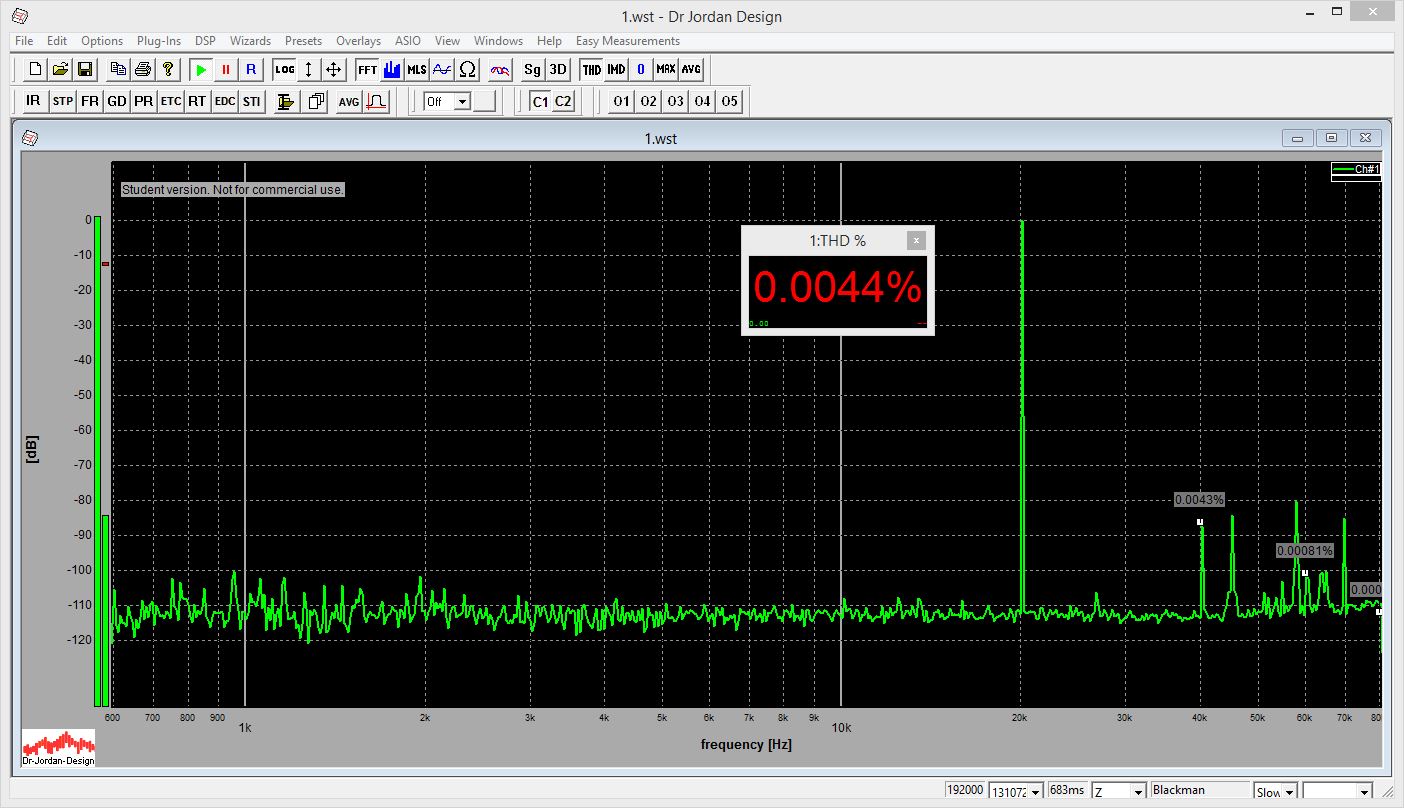Open the DSP menu
The height and width of the screenshot is (808, 1404).
[x=205, y=41]
